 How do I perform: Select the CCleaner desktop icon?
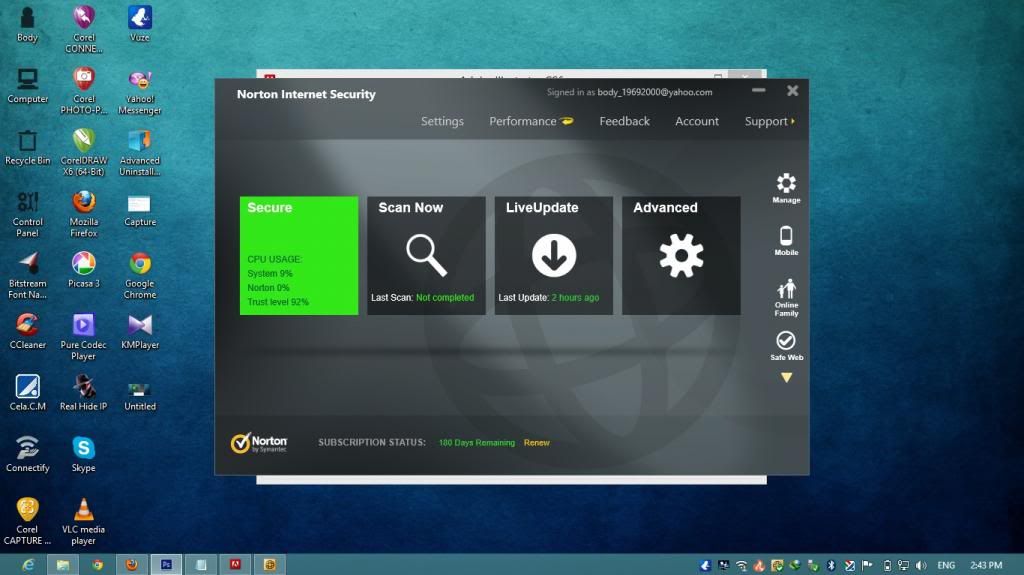coord(27,332)
